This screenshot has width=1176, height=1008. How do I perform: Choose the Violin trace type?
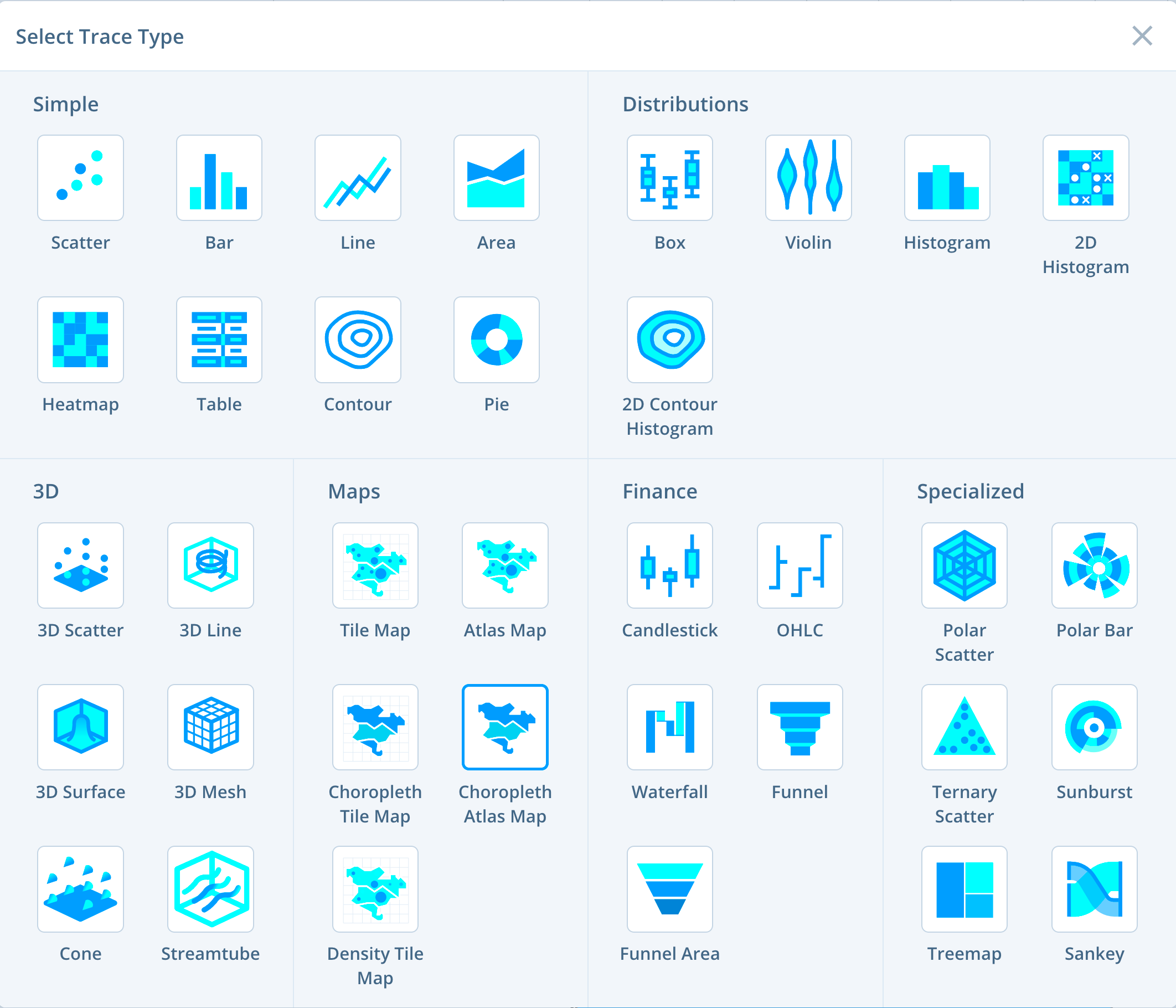(x=808, y=178)
